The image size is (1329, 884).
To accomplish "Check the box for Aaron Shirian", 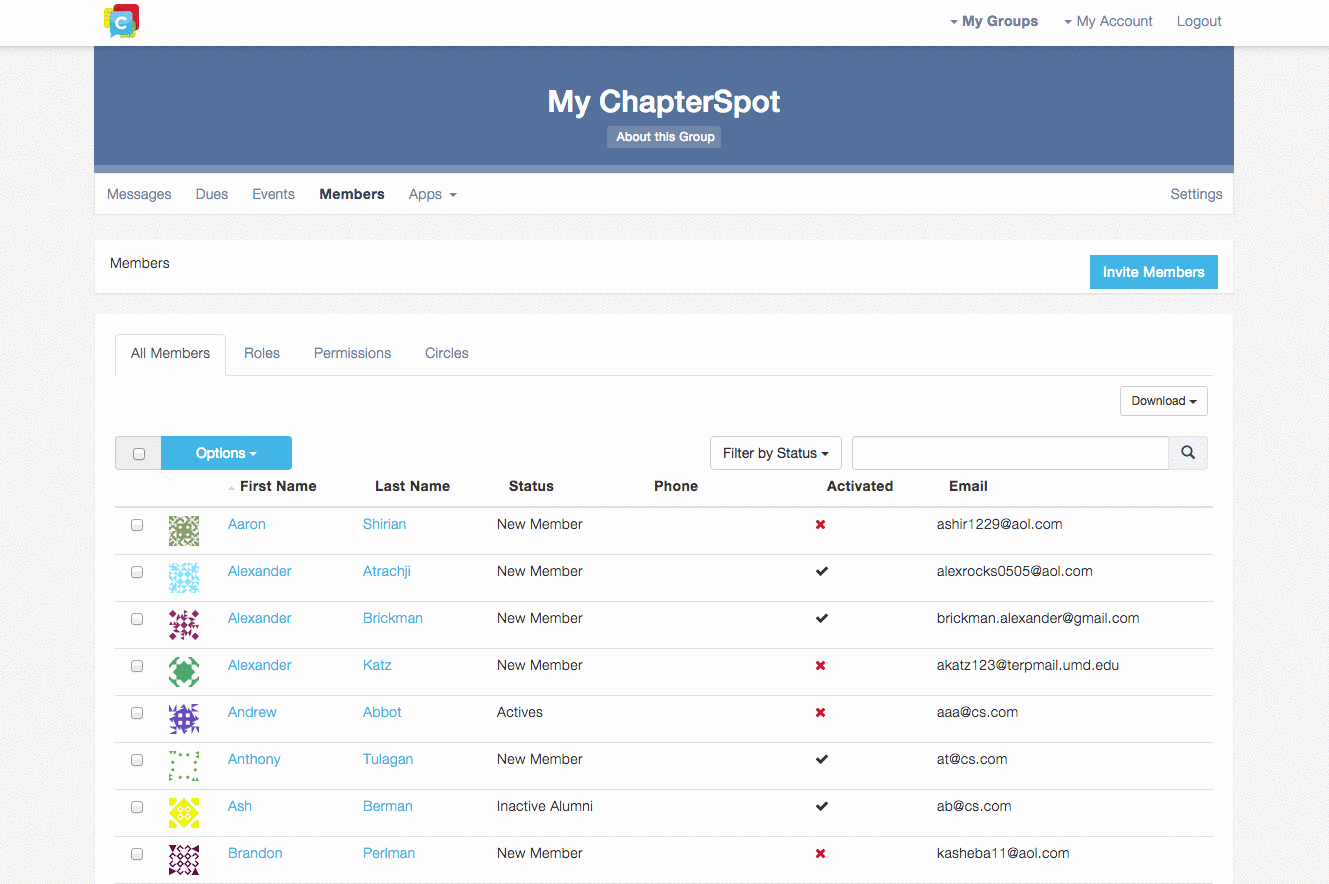I will pyautogui.click(x=137, y=525).
